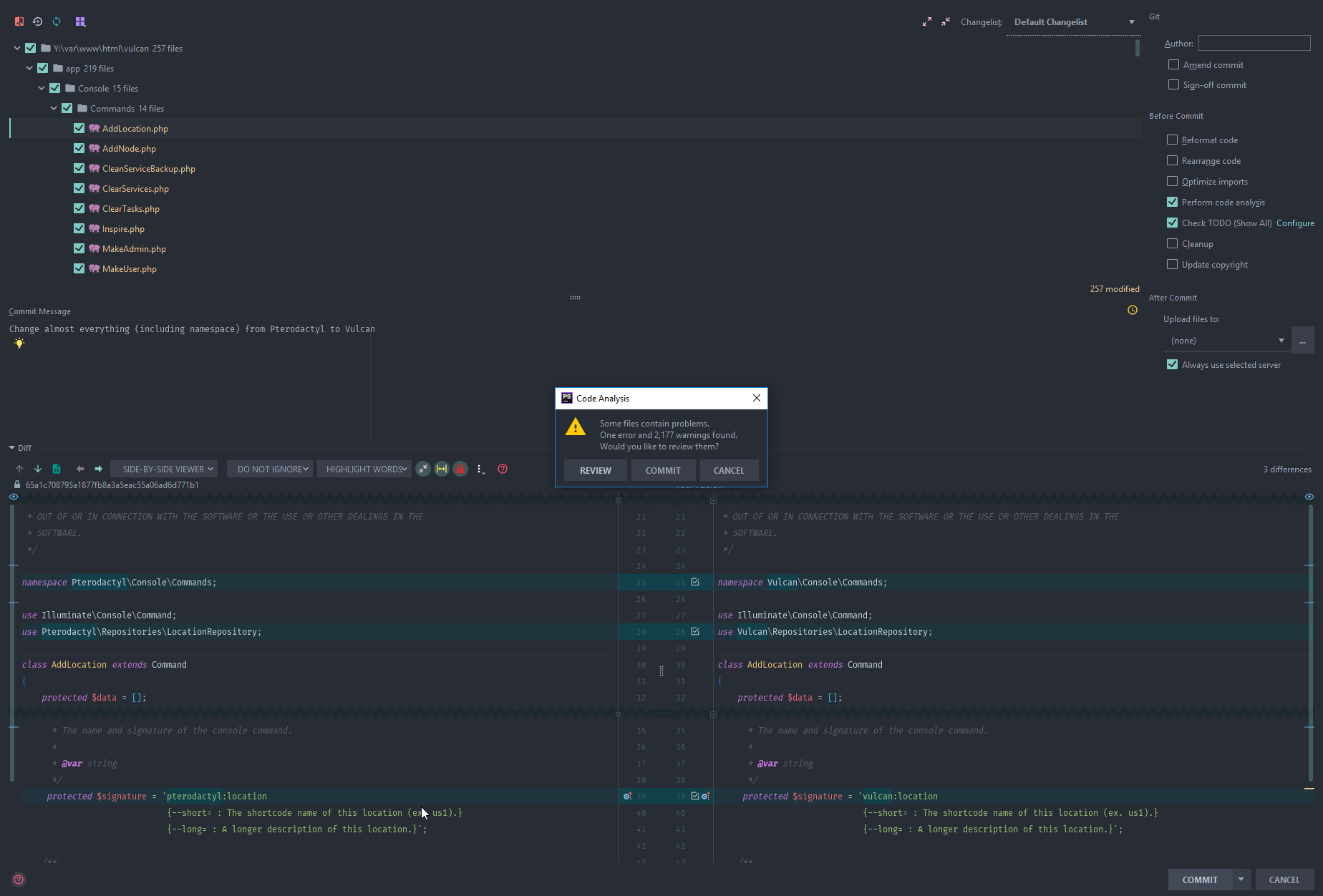Enable the Amend commit checkbox
Screen dimensions: 1323x896
pyautogui.click(x=1173, y=64)
